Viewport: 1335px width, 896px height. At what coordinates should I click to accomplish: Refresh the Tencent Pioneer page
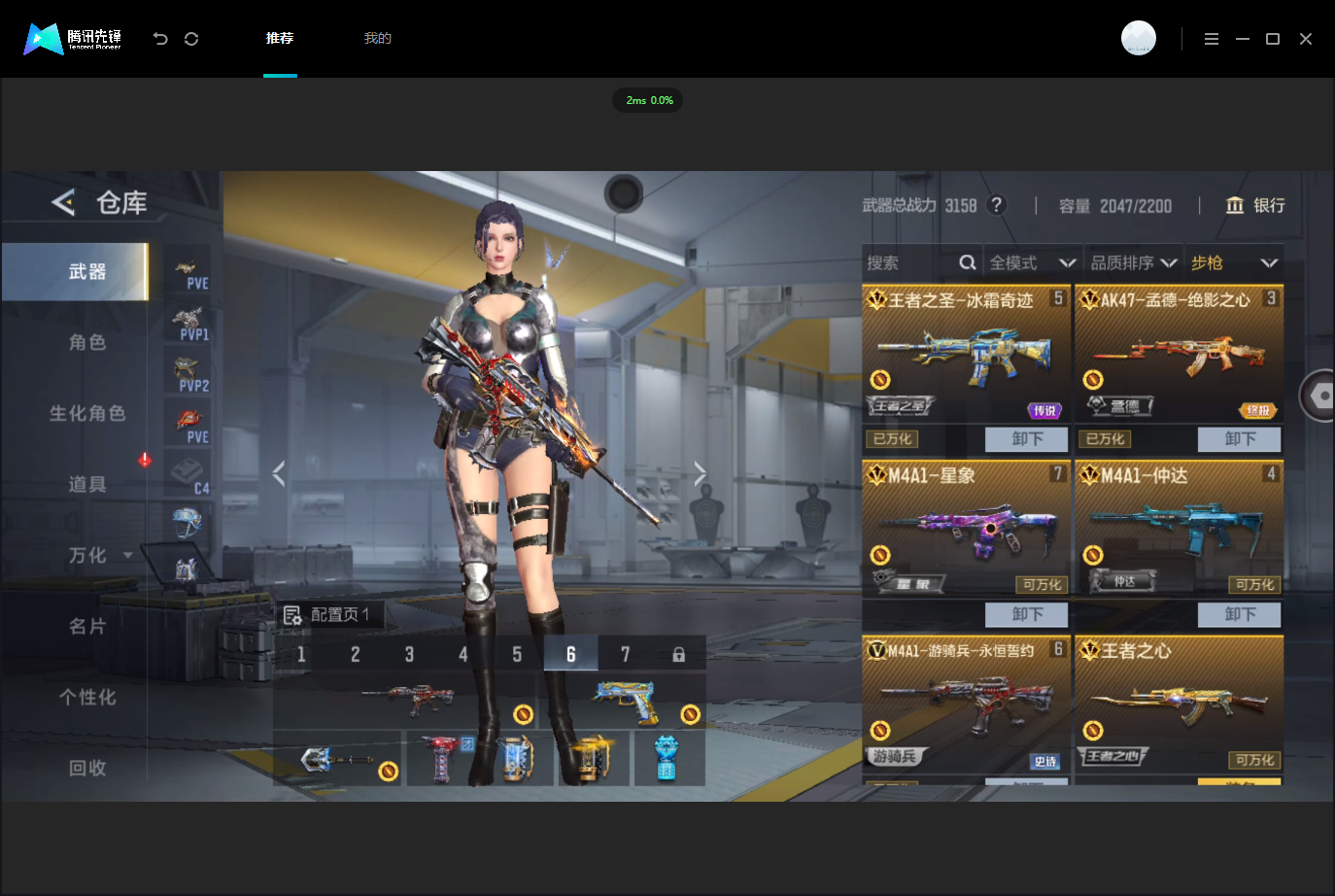coord(191,39)
